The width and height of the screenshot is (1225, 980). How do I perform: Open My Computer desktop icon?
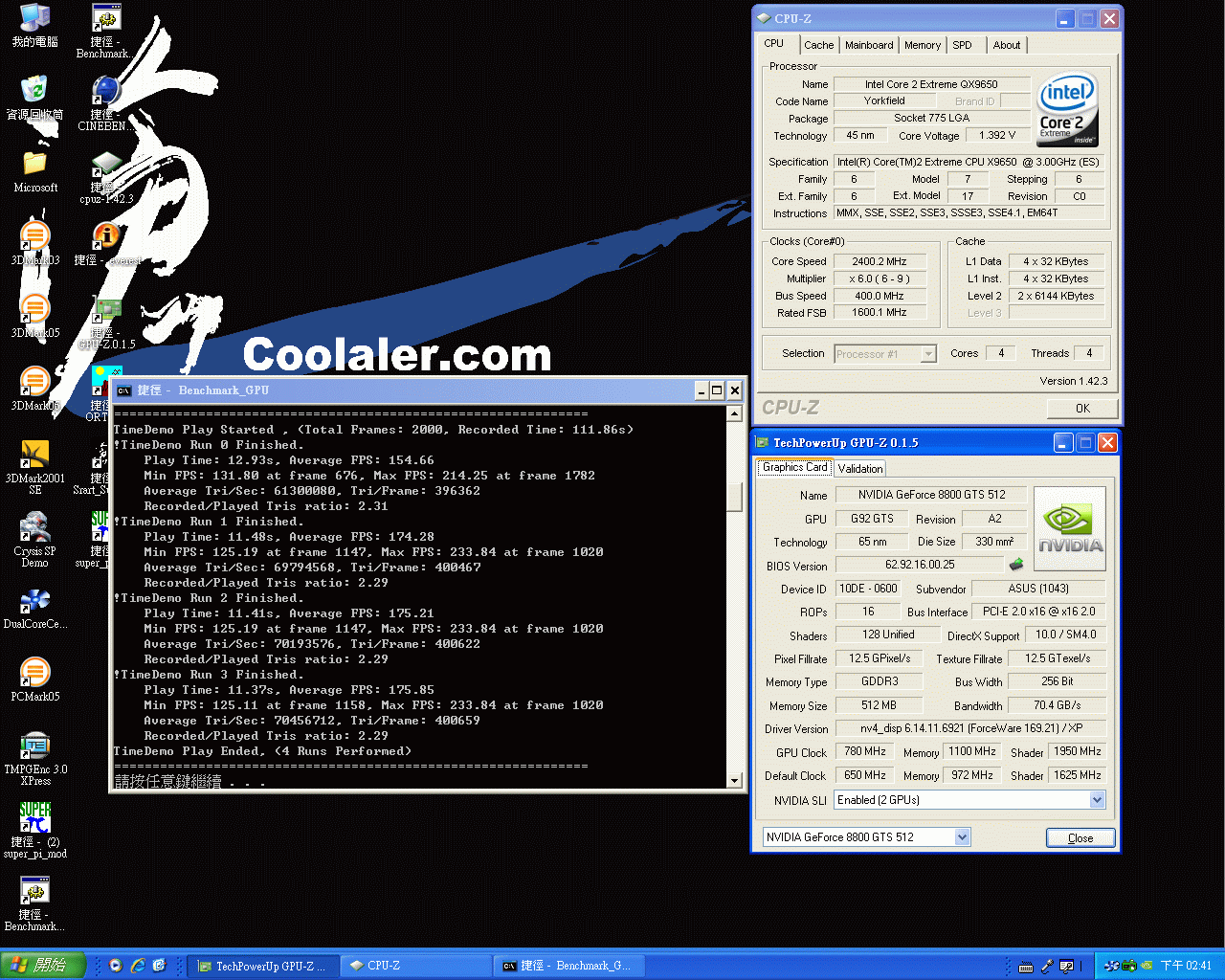(34, 25)
